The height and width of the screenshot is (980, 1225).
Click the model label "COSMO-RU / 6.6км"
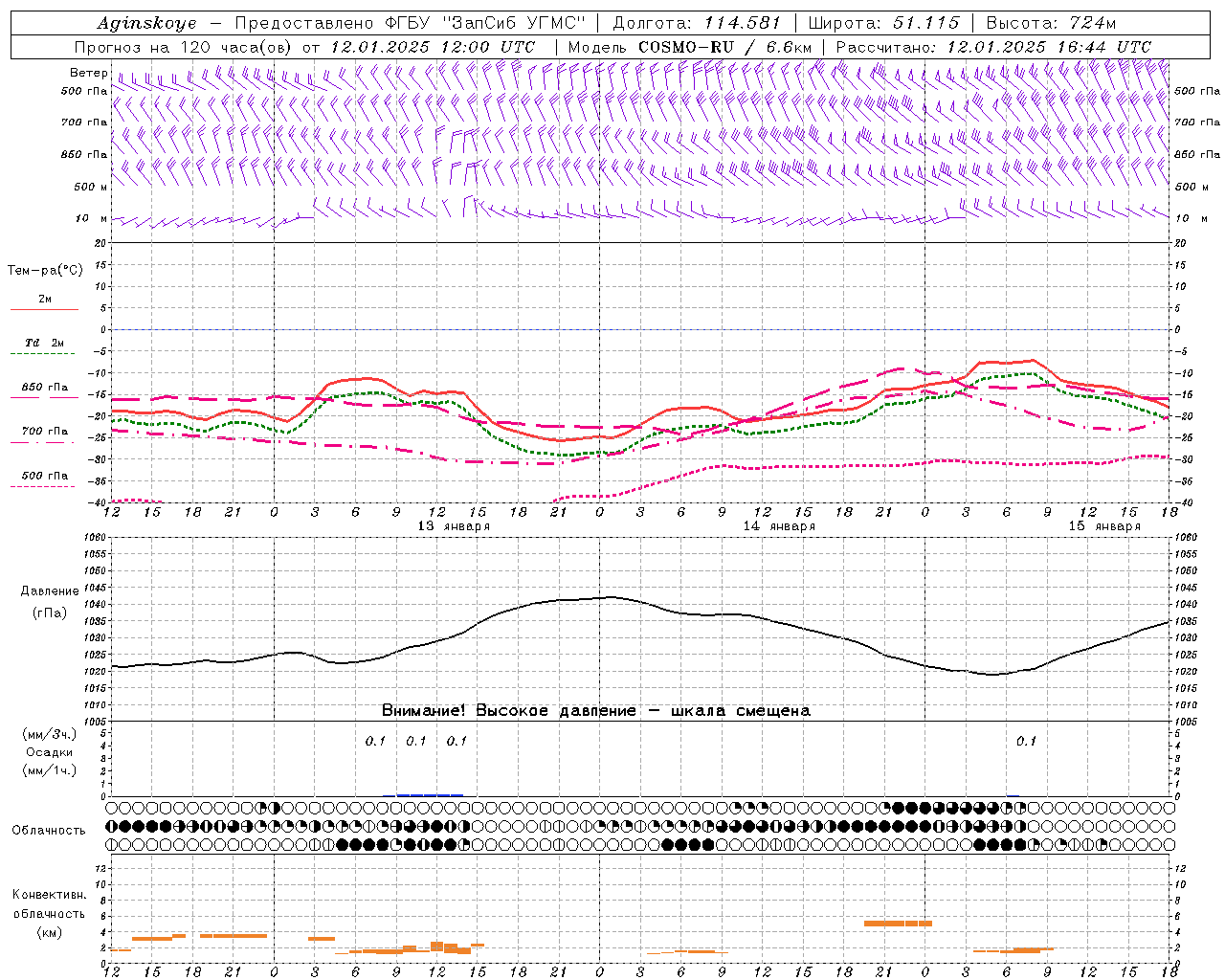[724, 47]
